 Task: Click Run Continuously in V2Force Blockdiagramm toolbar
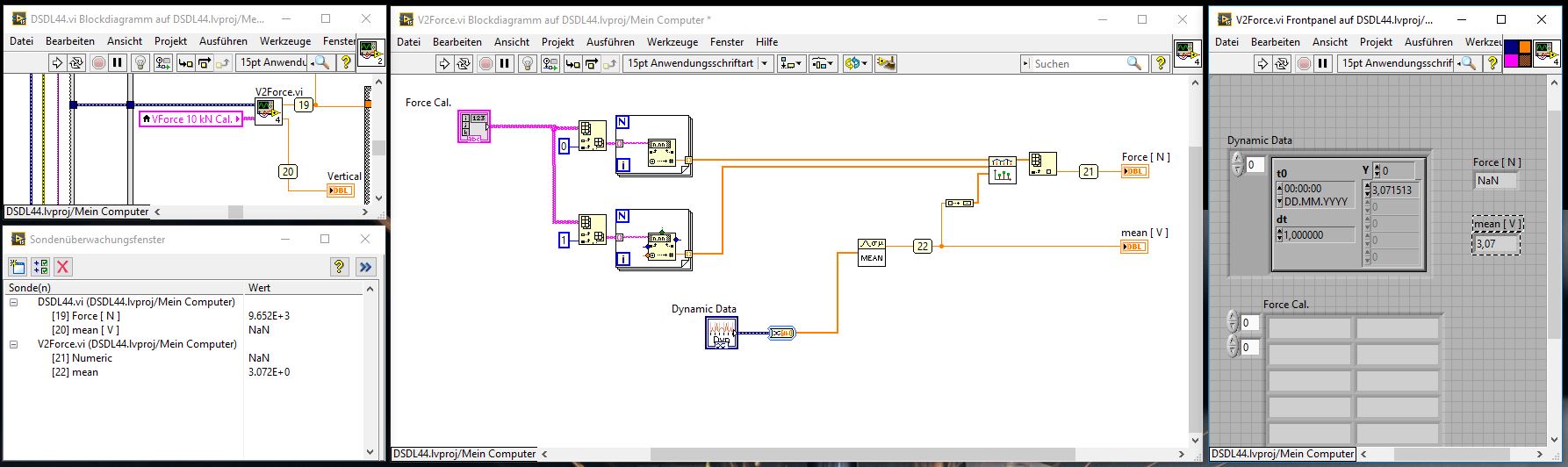464,63
